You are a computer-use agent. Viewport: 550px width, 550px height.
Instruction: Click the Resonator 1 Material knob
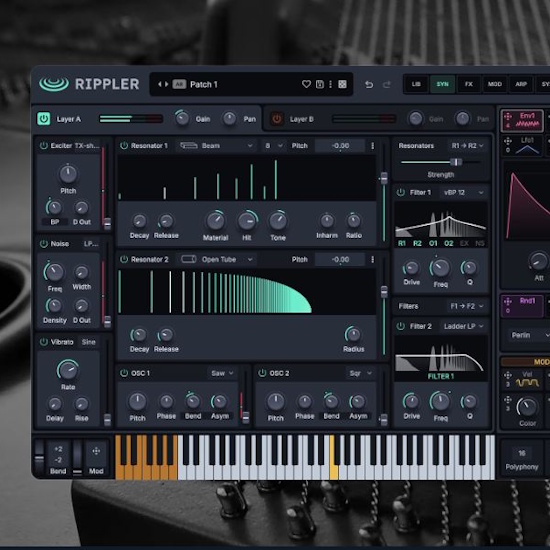pyautogui.click(x=215, y=221)
